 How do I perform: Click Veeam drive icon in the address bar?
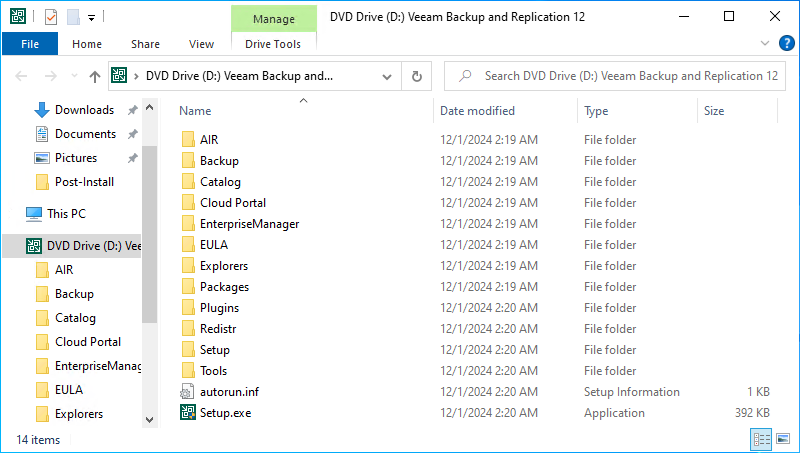(119, 76)
